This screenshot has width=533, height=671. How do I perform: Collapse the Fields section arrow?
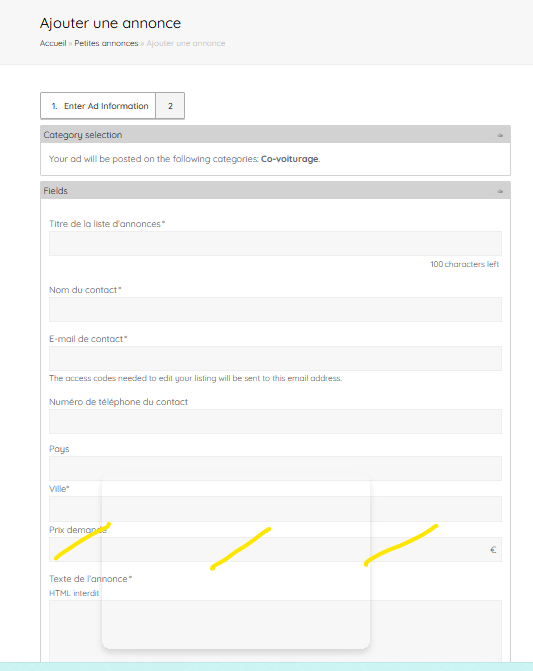pyautogui.click(x=500, y=191)
